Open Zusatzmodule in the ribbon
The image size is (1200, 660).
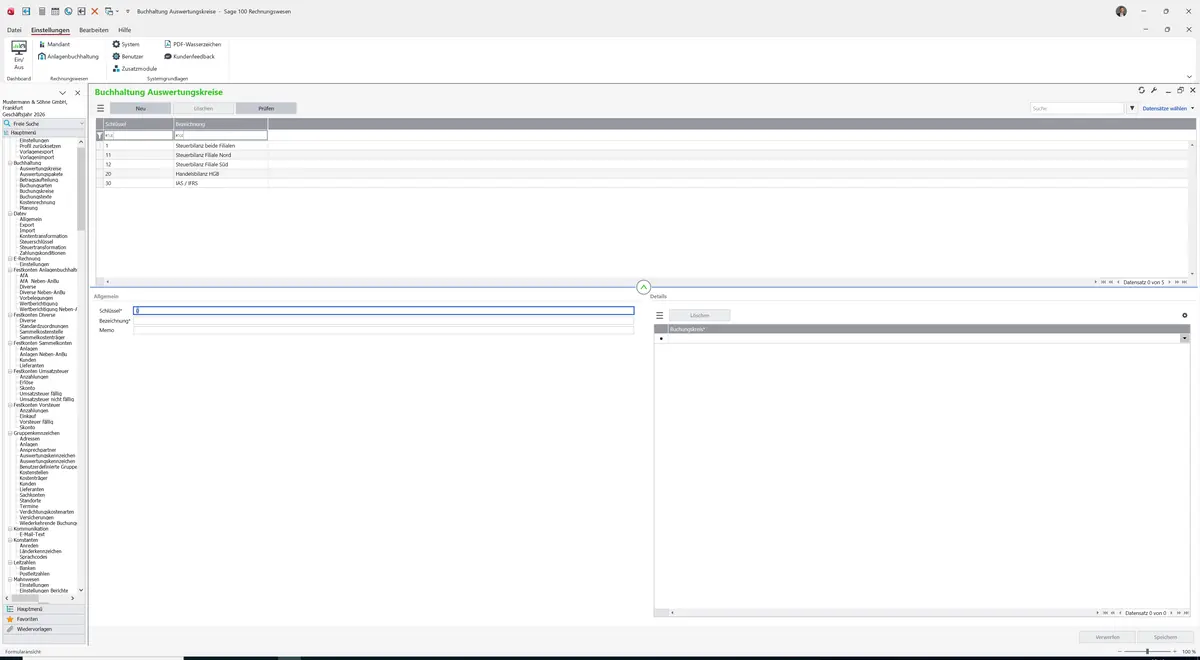tap(134, 68)
